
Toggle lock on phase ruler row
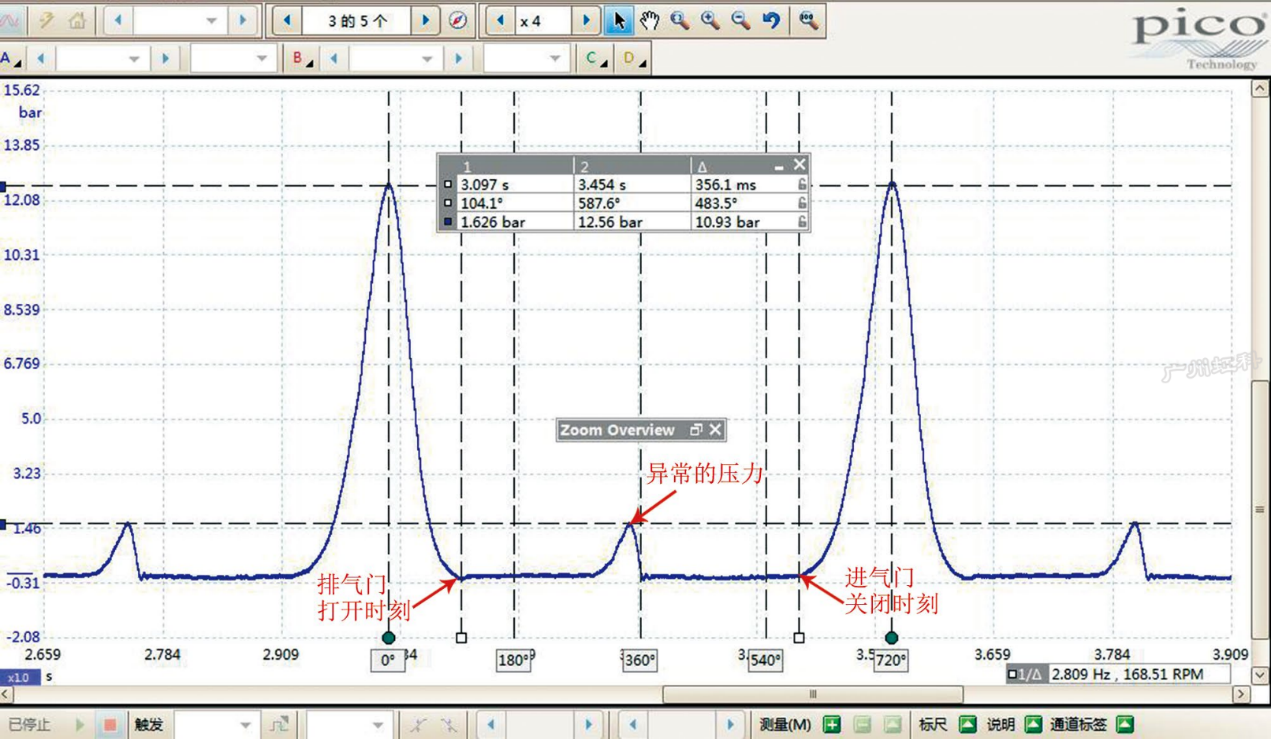(801, 203)
